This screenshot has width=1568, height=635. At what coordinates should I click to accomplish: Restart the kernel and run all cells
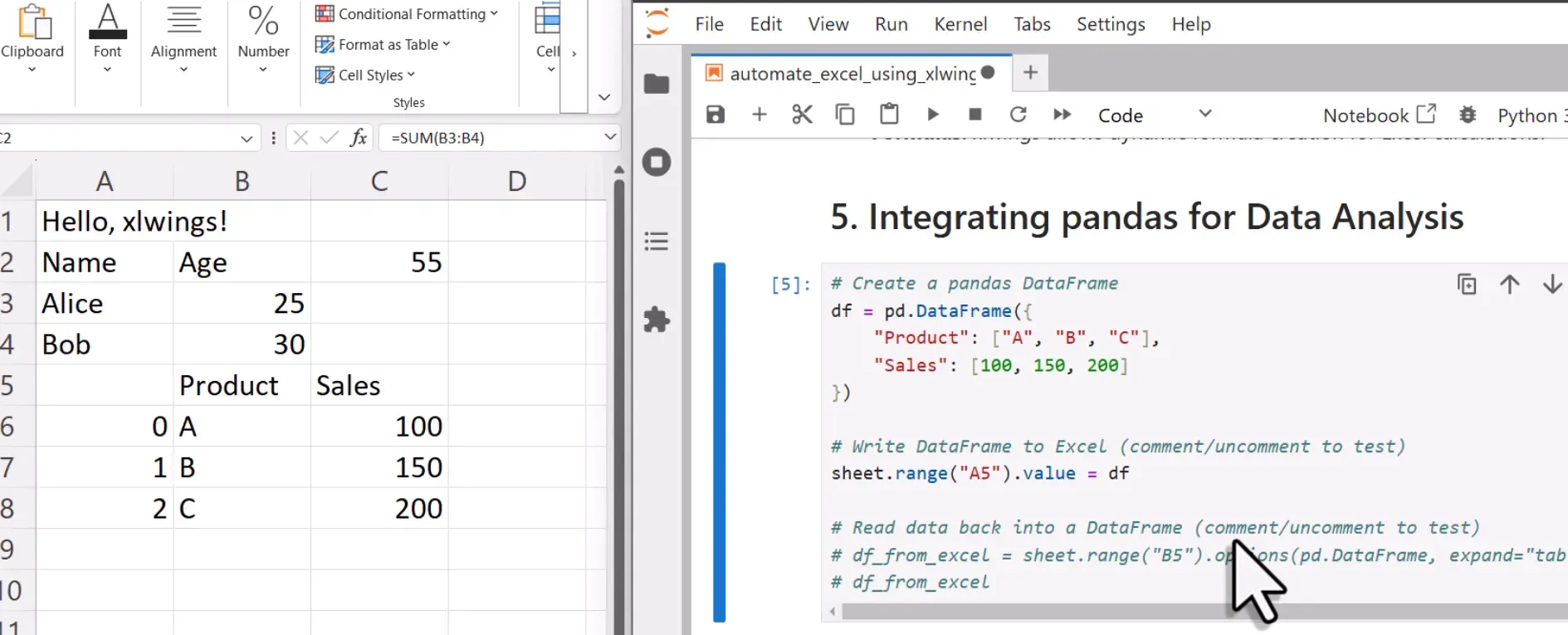[1062, 115]
